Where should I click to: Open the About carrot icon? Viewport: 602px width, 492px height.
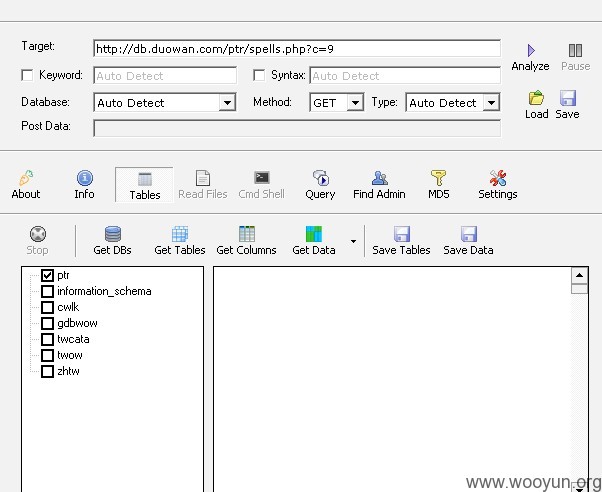(x=26, y=178)
